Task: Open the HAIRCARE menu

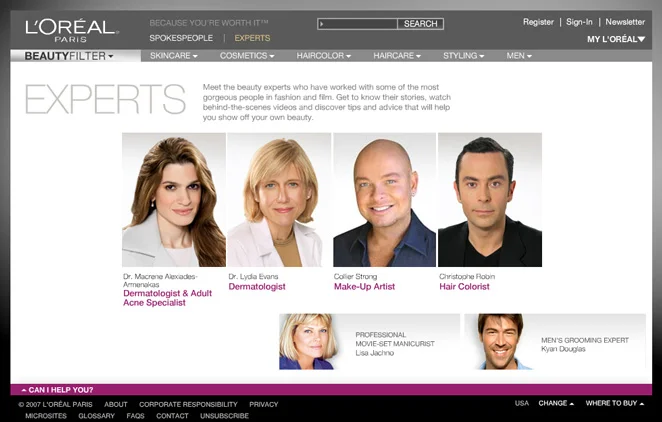Action: pos(397,56)
